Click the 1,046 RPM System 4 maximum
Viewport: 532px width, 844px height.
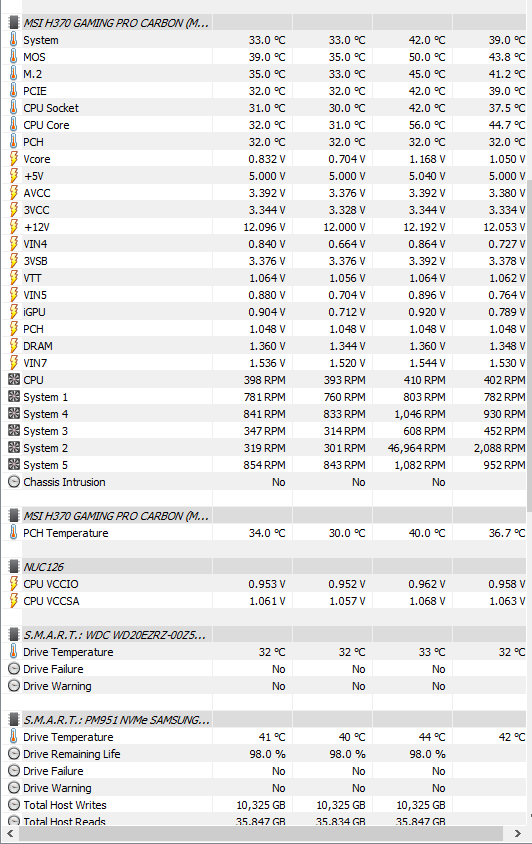(420, 414)
